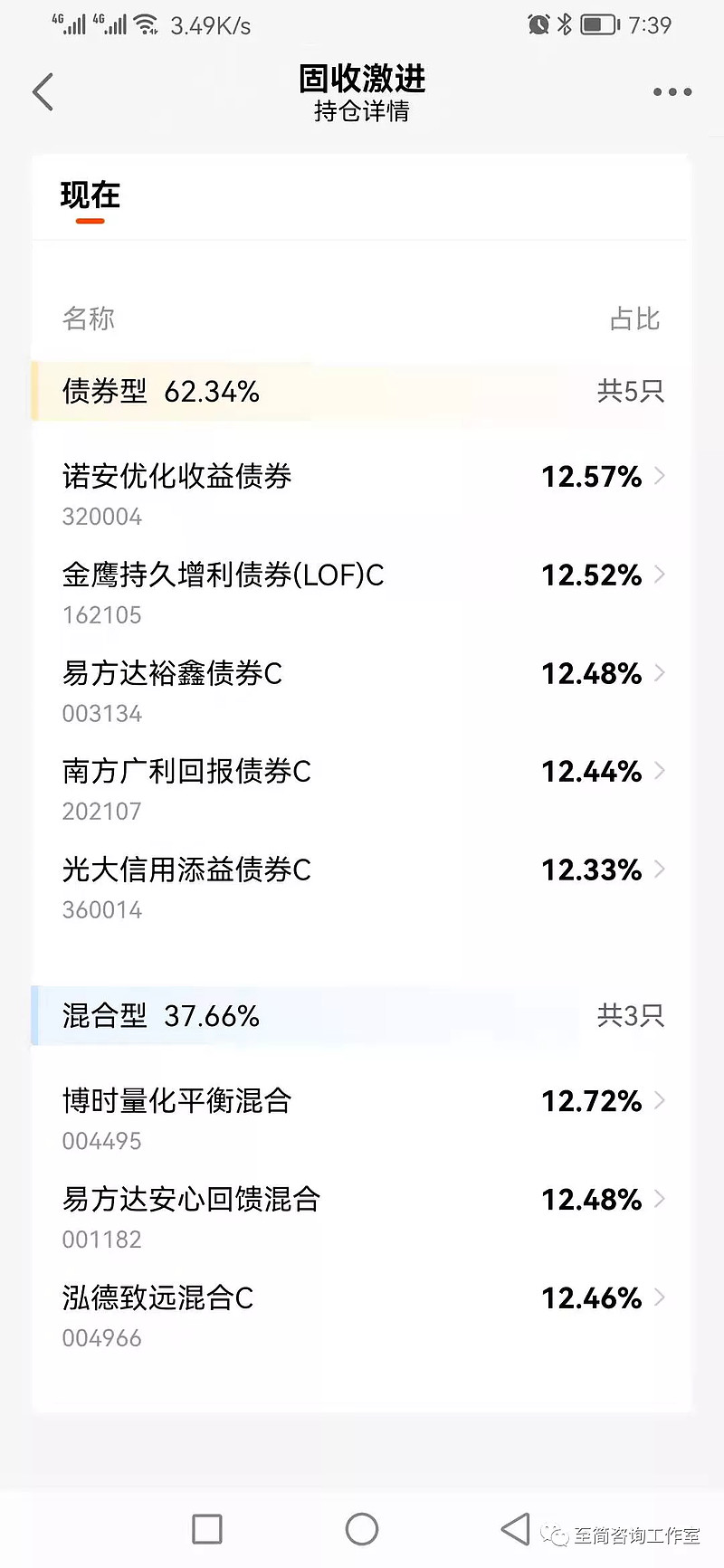Open details chevron for 诺安优化收益债券
724x1568 pixels.
tap(660, 476)
